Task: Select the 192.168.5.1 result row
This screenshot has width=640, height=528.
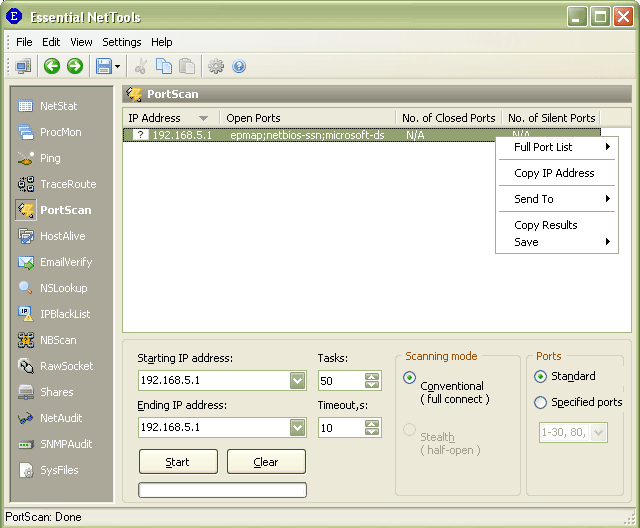Action: coord(362,135)
